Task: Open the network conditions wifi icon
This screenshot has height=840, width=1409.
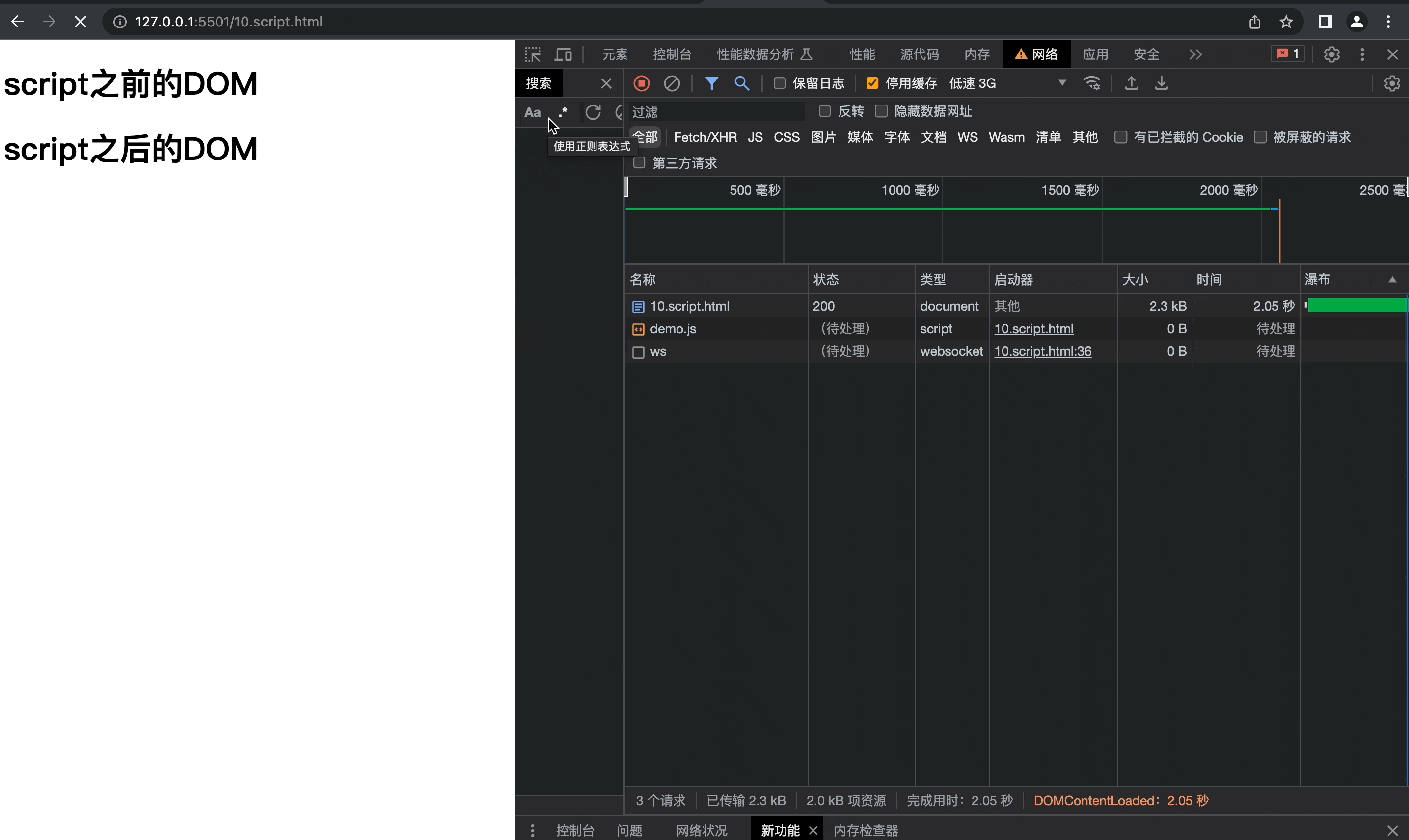Action: [1092, 83]
